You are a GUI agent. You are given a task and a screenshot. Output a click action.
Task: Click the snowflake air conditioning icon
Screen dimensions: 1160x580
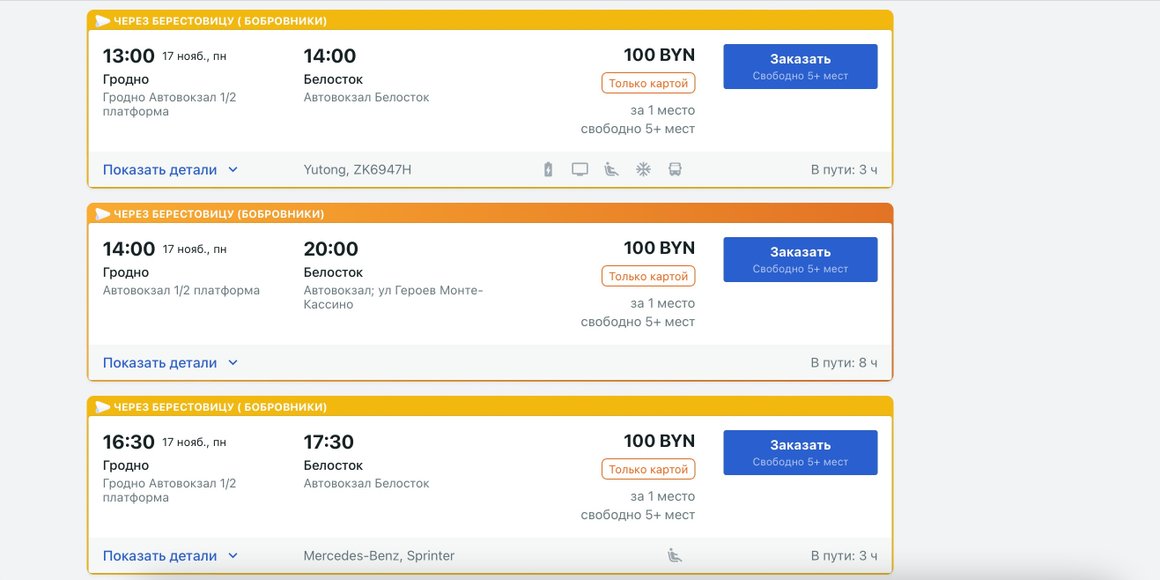(x=643, y=170)
